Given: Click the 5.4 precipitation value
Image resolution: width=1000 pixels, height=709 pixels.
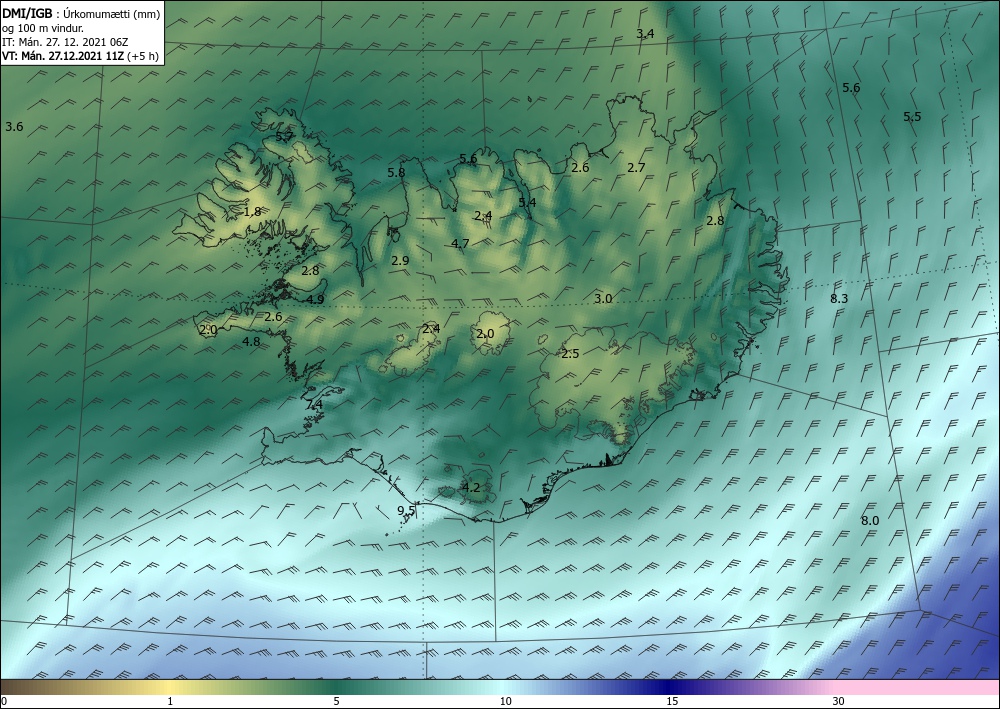Looking at the screenshot, I should click(527, 203).
